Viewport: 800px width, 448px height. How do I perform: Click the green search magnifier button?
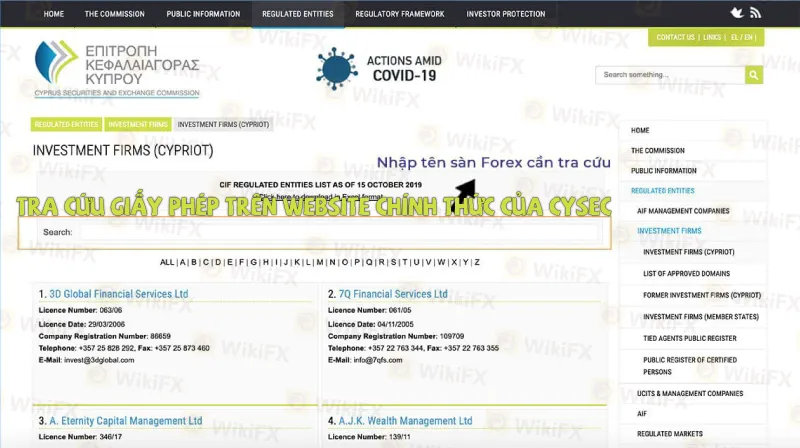tap(754, 75)
